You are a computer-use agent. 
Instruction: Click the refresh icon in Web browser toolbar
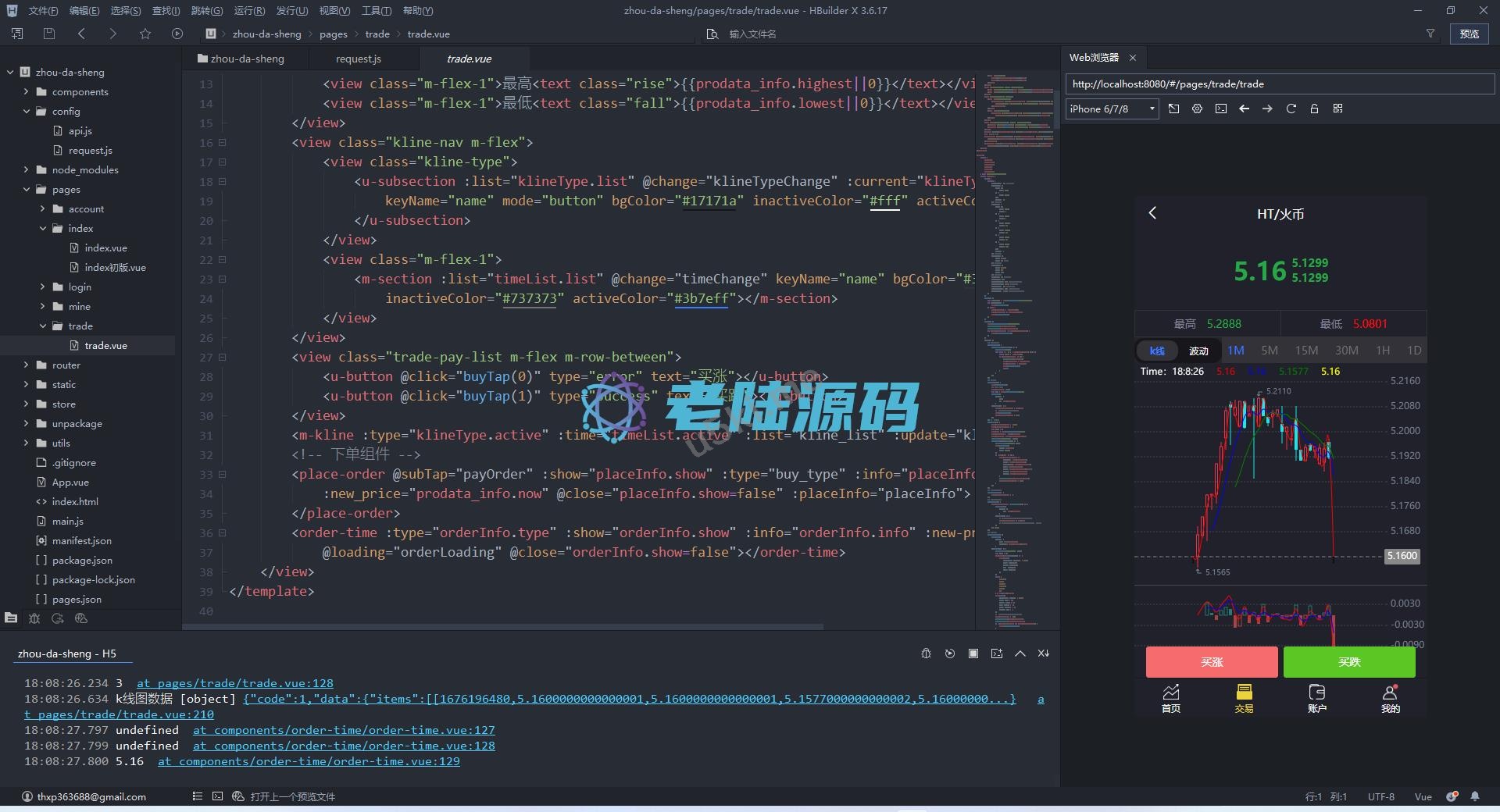[1291, 109]
